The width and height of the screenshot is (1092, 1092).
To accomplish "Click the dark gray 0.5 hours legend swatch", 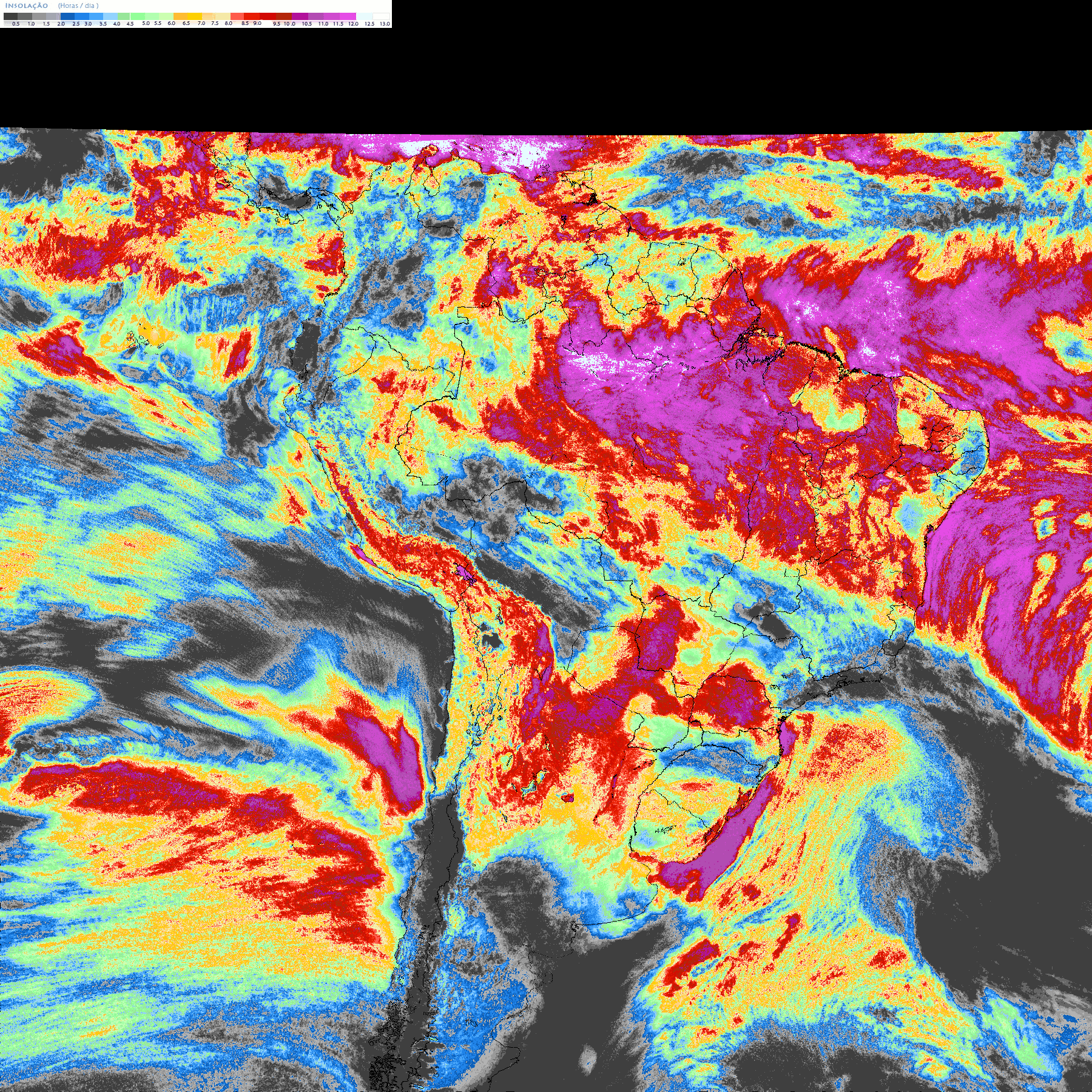I will pos(10,16).
